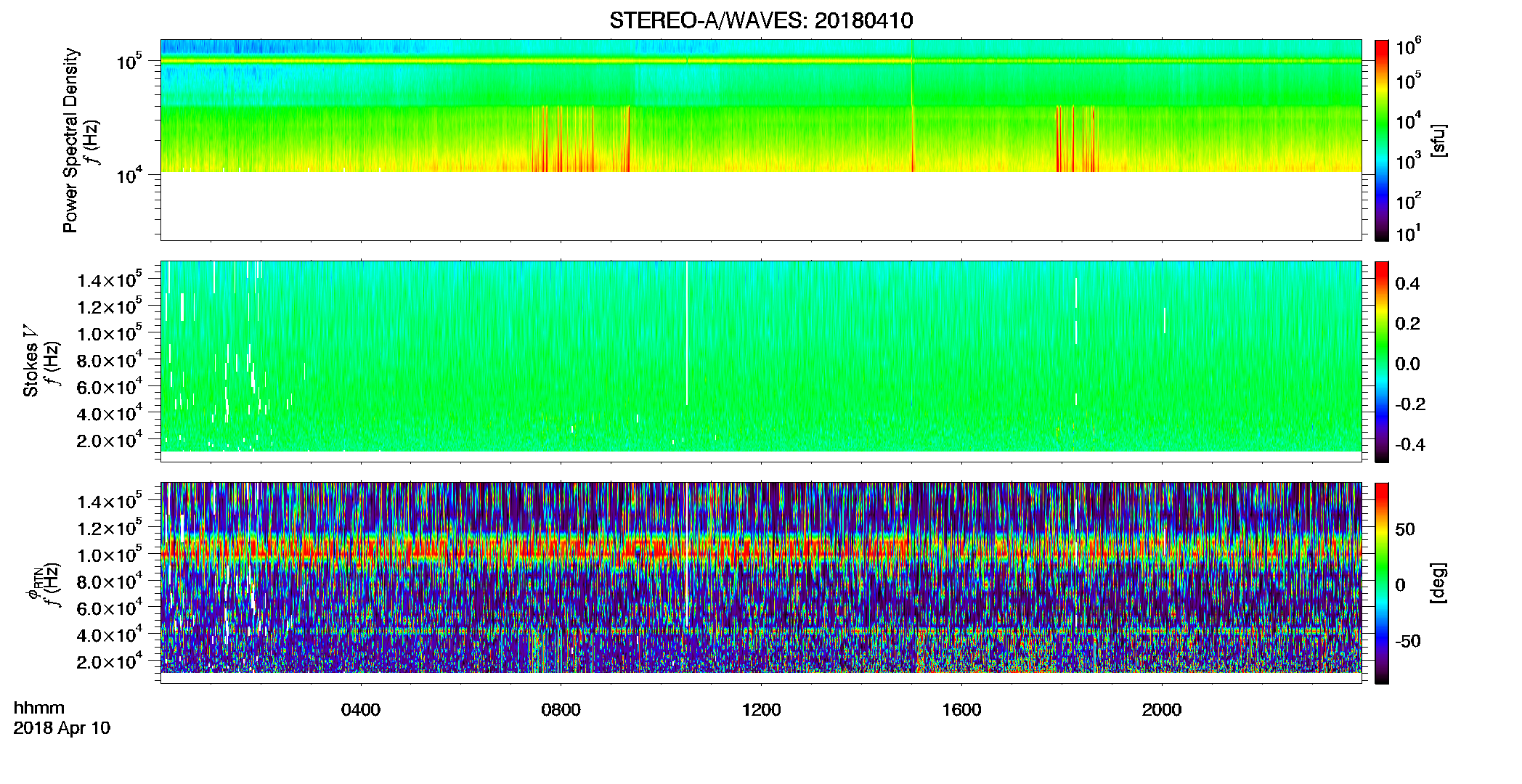
Task: Click the 1600 time axis label
Action: point(961,710)
